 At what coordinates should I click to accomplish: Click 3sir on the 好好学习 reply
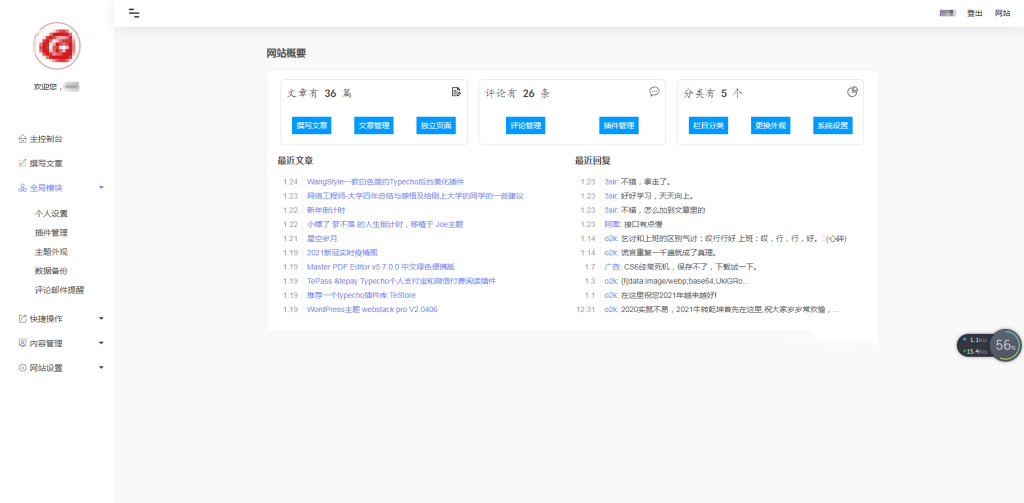(611, 196)
